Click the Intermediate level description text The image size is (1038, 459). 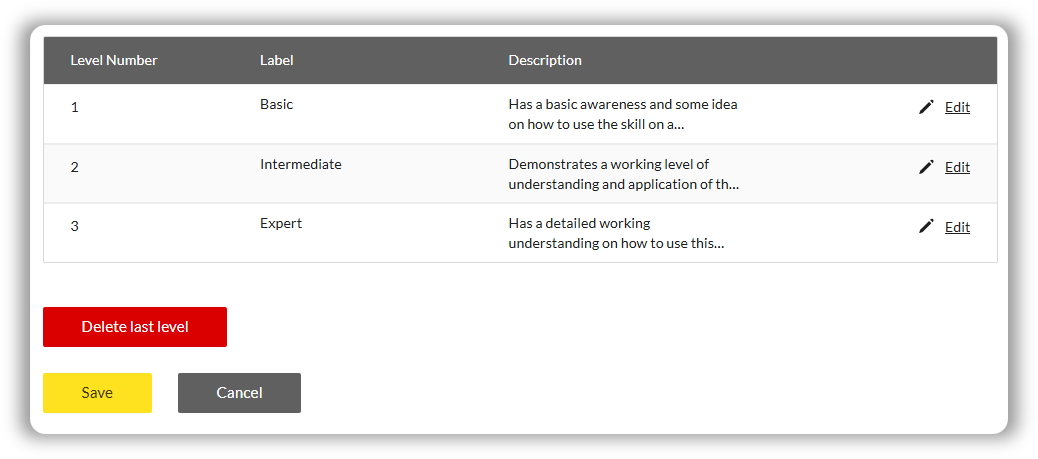623,174
